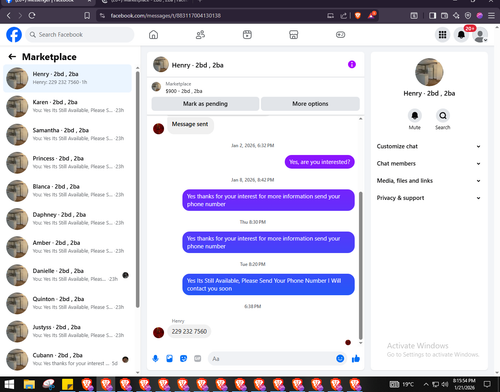Open the browser hamburger menu
Image resolution: width=500 pixels, height=392 pixels.
pyautogui.click(x=491, y=16)
